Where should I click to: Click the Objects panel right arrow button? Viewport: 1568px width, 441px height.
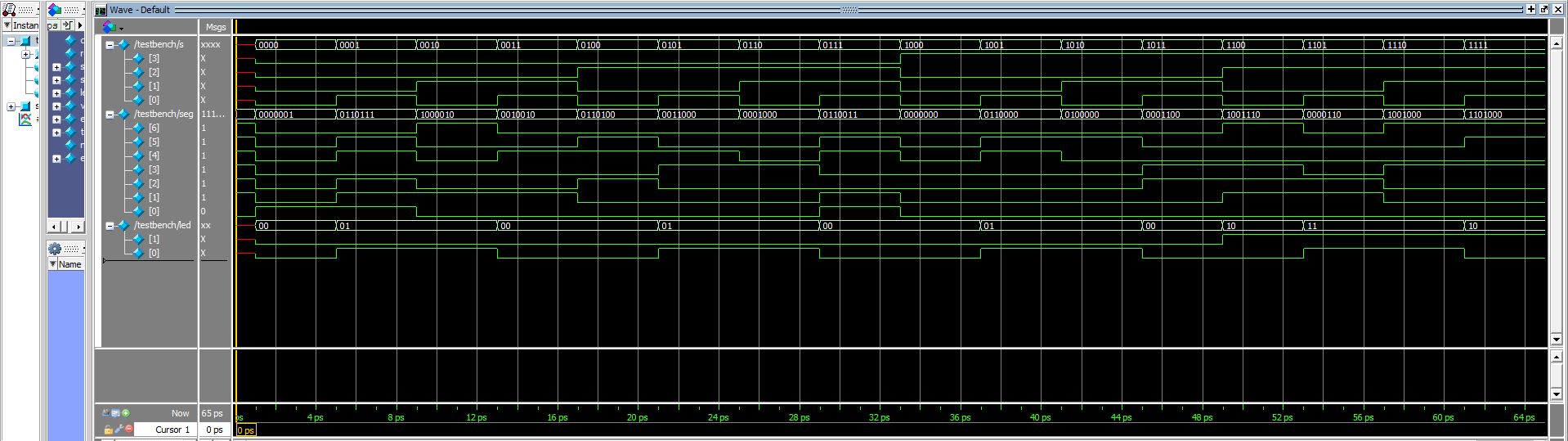coord(80,25)
